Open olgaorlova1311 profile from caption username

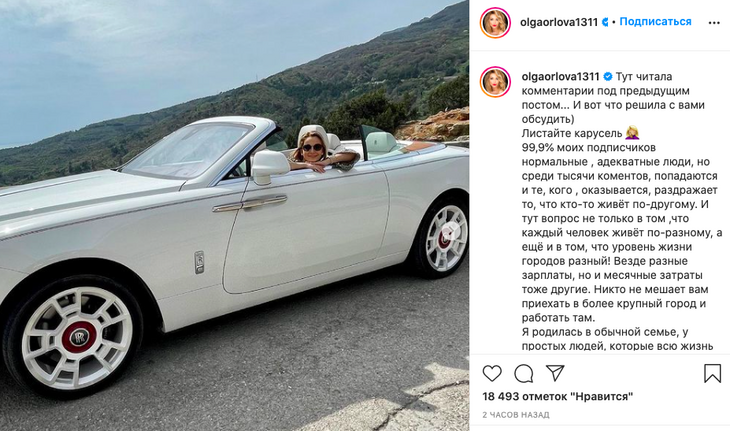pos(561,76)
